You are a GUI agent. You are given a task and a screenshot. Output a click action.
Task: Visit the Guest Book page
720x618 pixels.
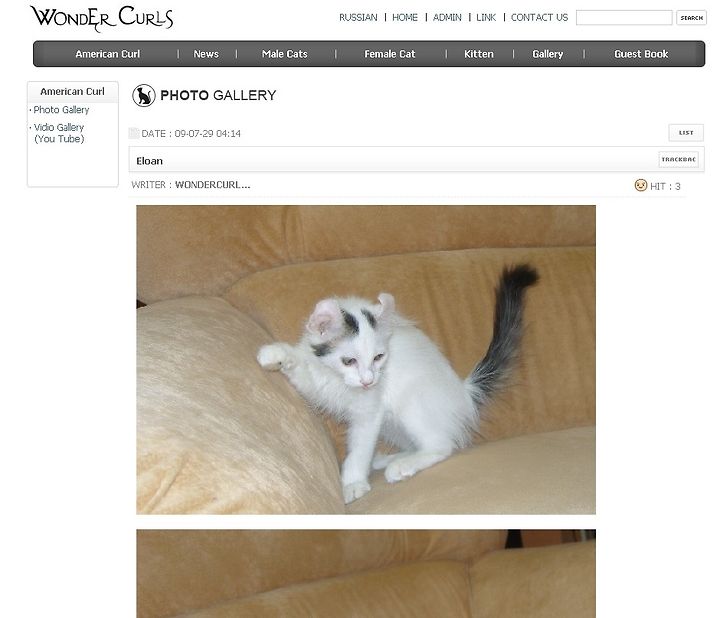click(641, 54)
